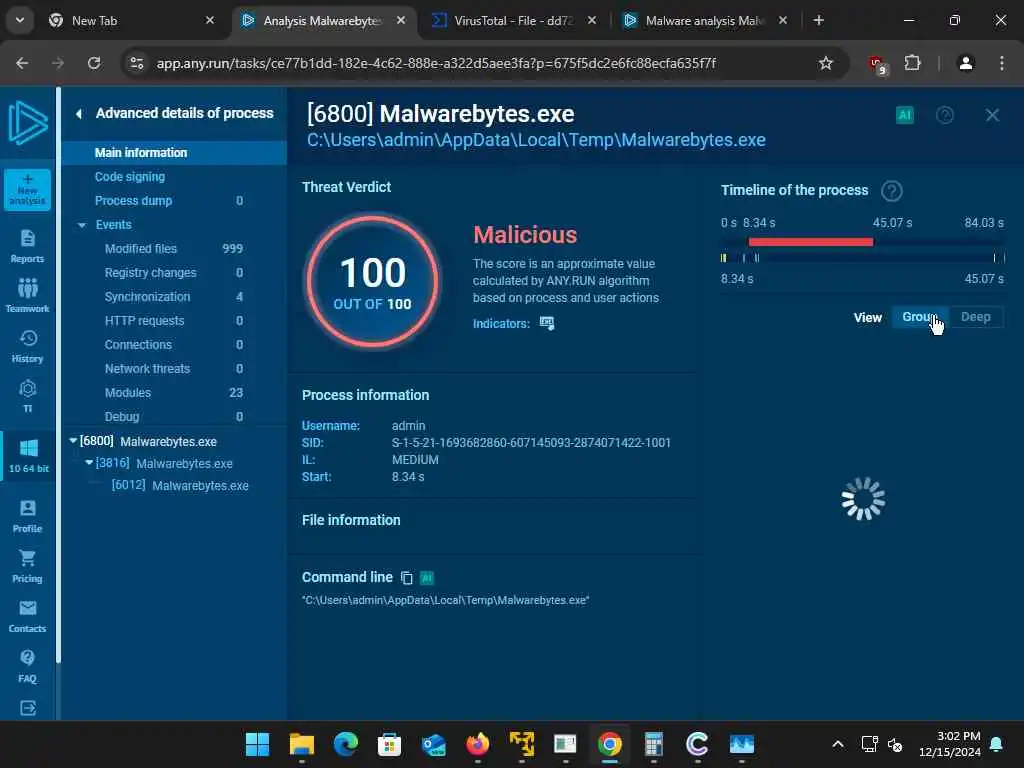Click the AI icon beside Command line

426,578
